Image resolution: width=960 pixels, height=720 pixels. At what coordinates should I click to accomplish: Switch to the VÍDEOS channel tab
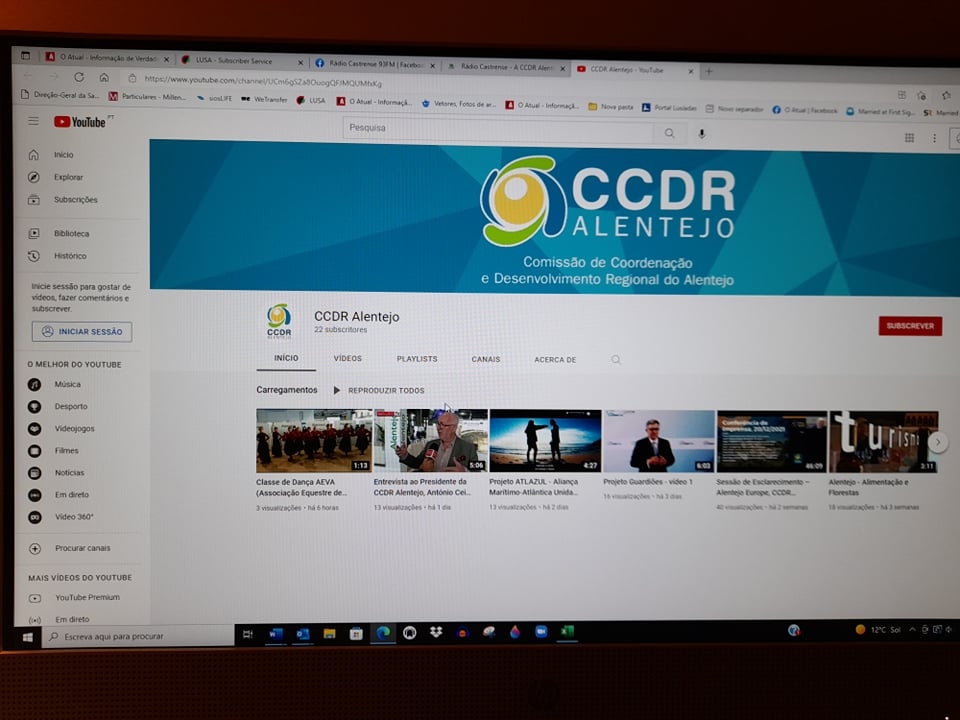(x=348, y=358)
